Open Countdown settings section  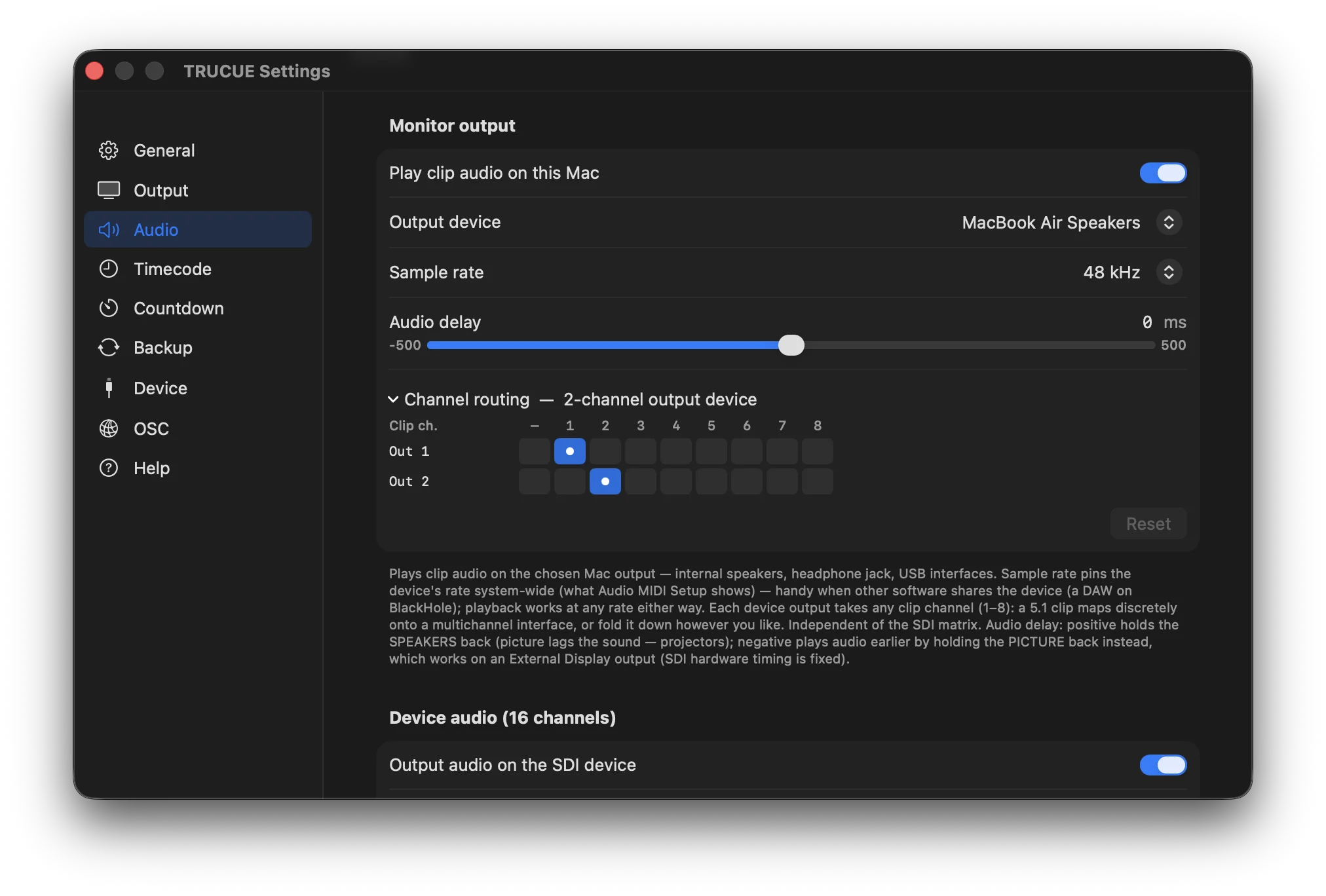pyautogui.click(x=198, y=308)
